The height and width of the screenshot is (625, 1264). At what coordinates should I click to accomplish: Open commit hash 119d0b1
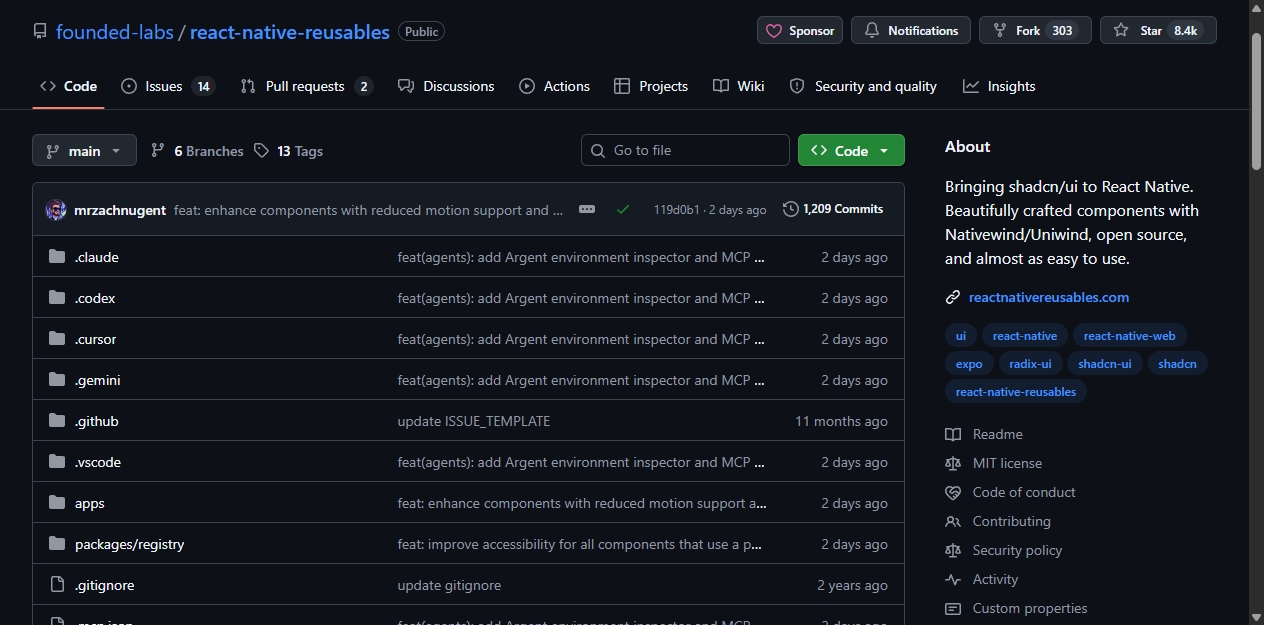(x=677, y=210)
